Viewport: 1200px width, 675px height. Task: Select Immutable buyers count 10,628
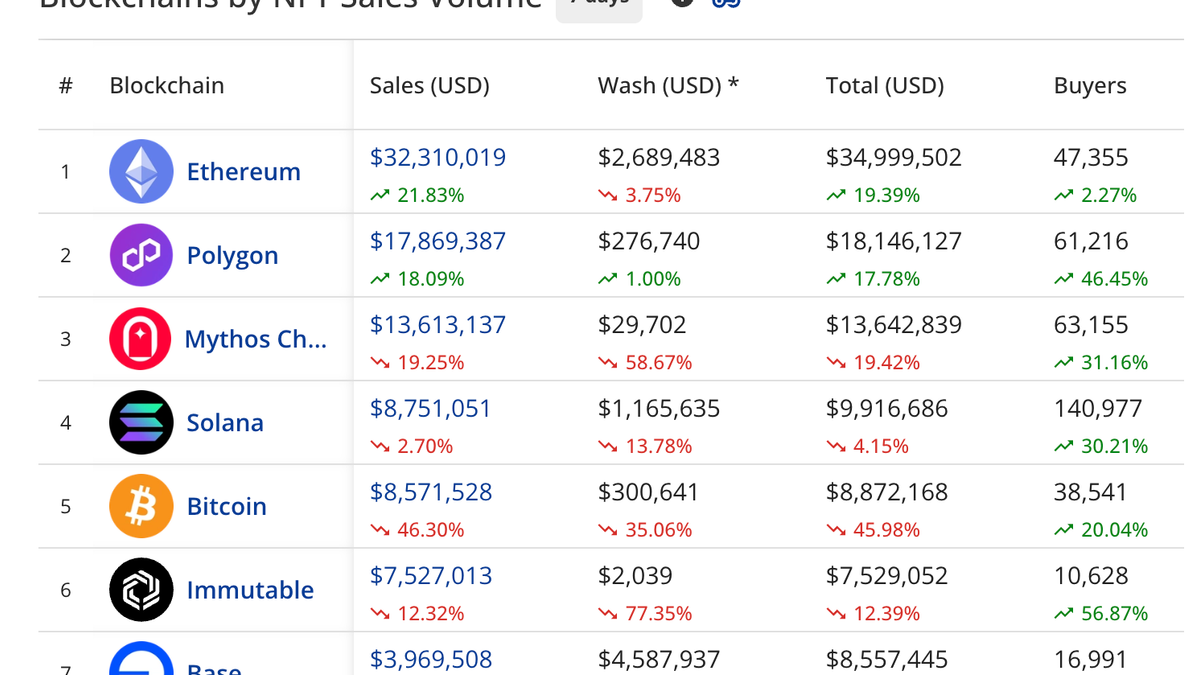(1091, 576)
